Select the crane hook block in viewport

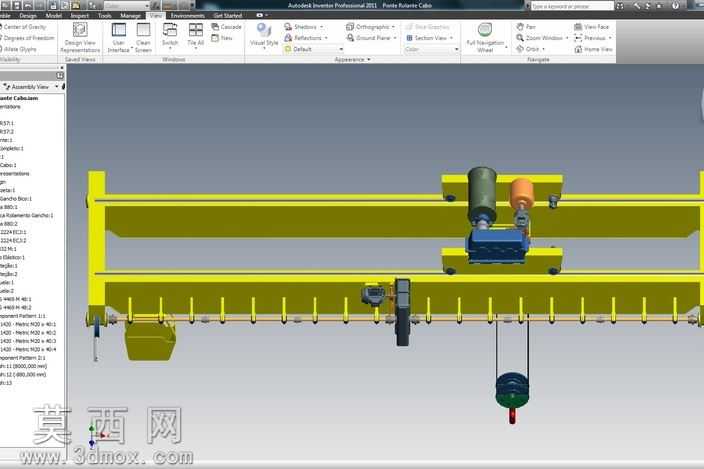pos(512,390)
